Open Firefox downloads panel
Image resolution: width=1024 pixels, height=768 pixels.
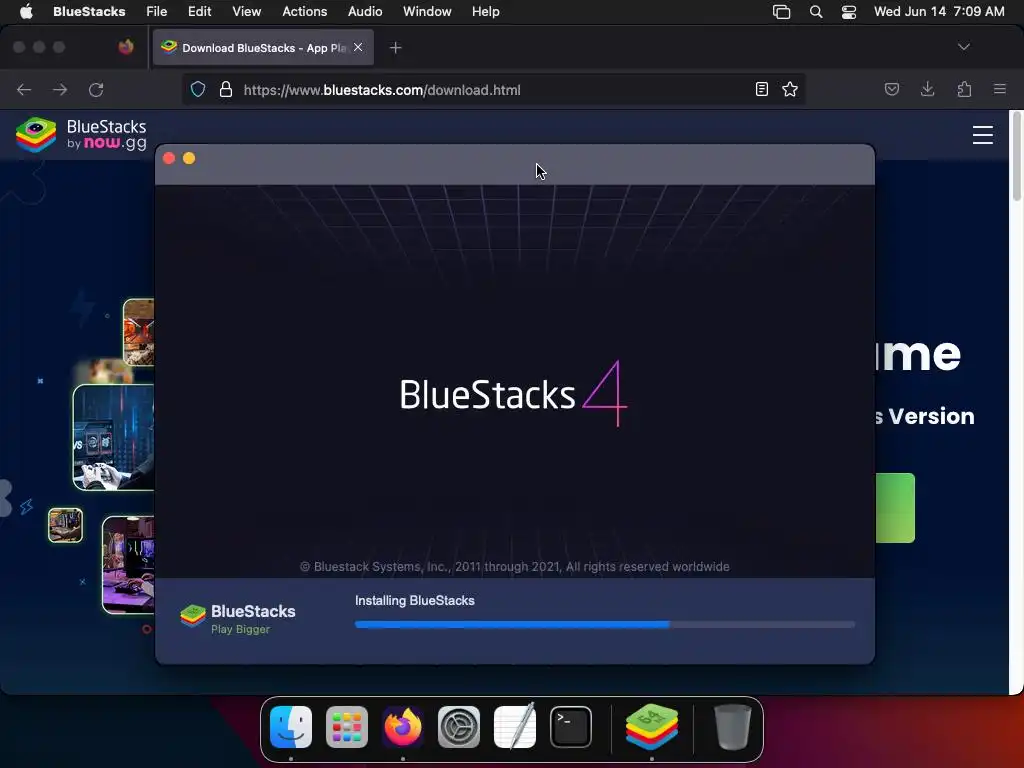click(927, 89)
